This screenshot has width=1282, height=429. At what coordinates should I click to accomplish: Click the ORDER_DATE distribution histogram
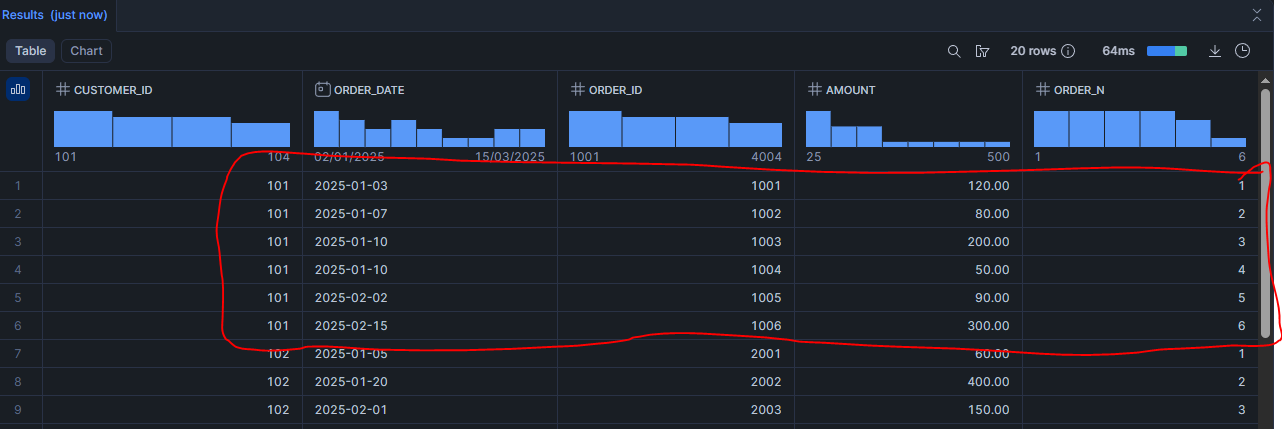[429, 129]
